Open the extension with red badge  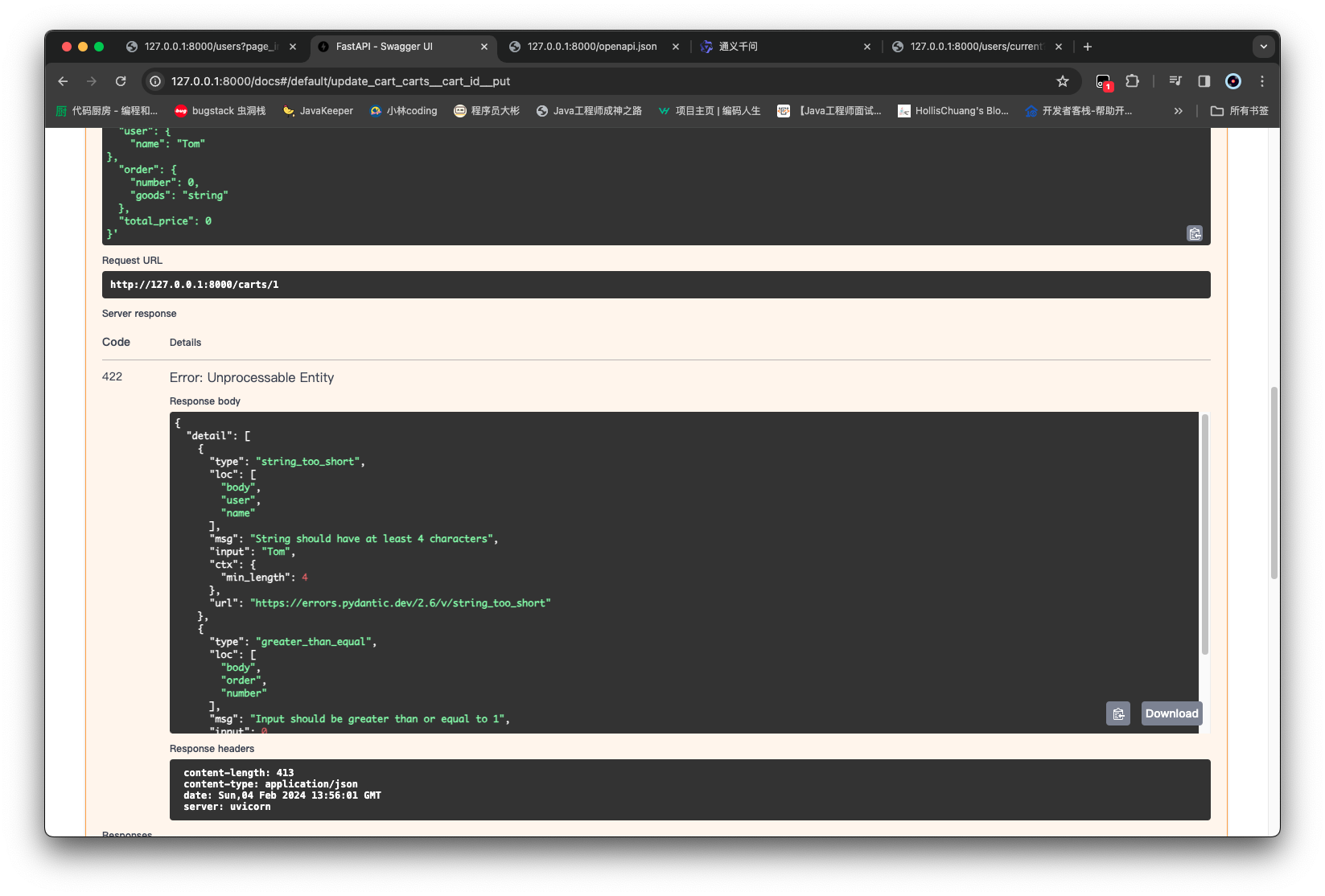click(x=1104, y=81)
